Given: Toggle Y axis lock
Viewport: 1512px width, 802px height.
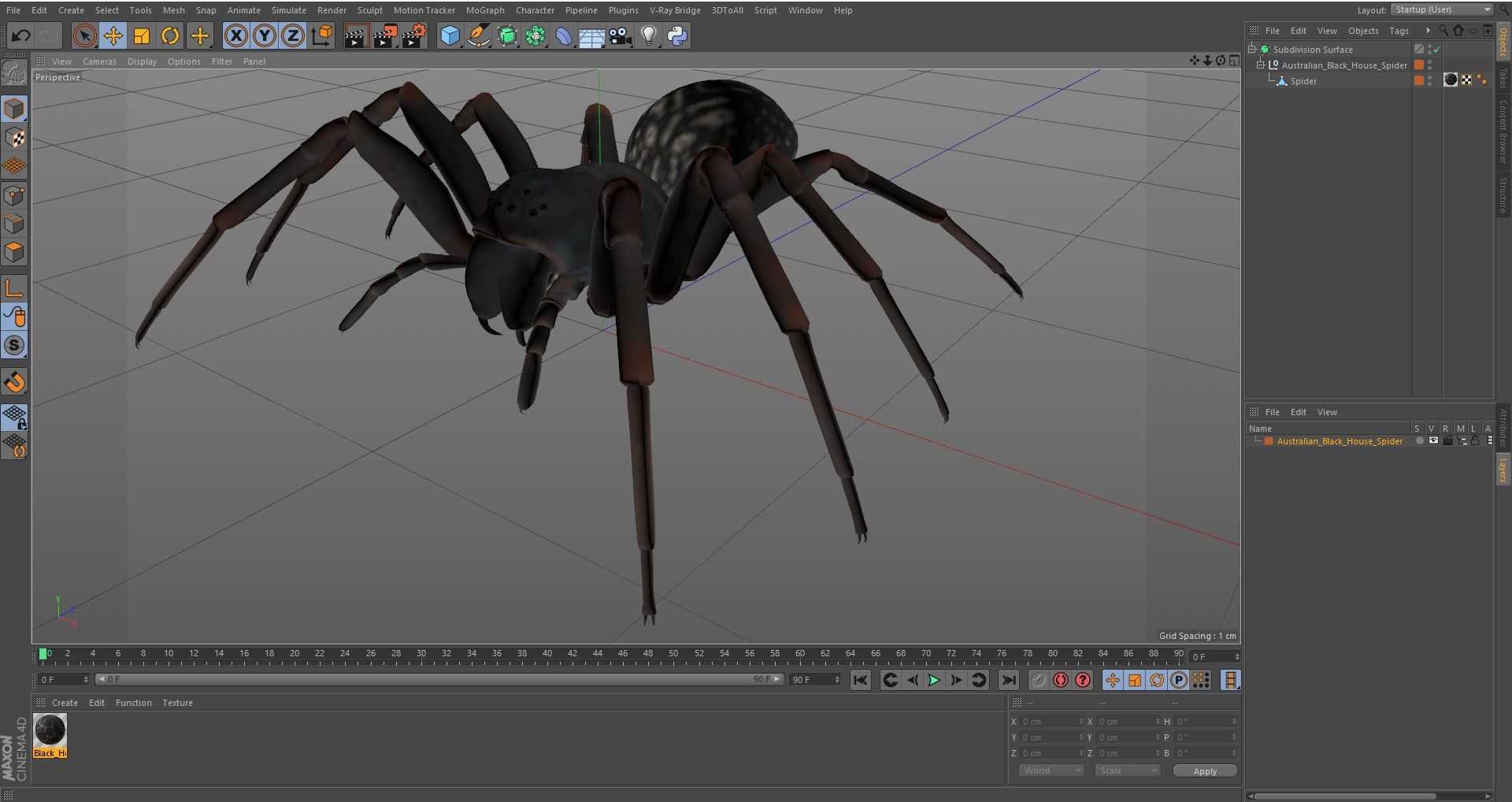Looking at the screenshot, I should coord(265,35).
